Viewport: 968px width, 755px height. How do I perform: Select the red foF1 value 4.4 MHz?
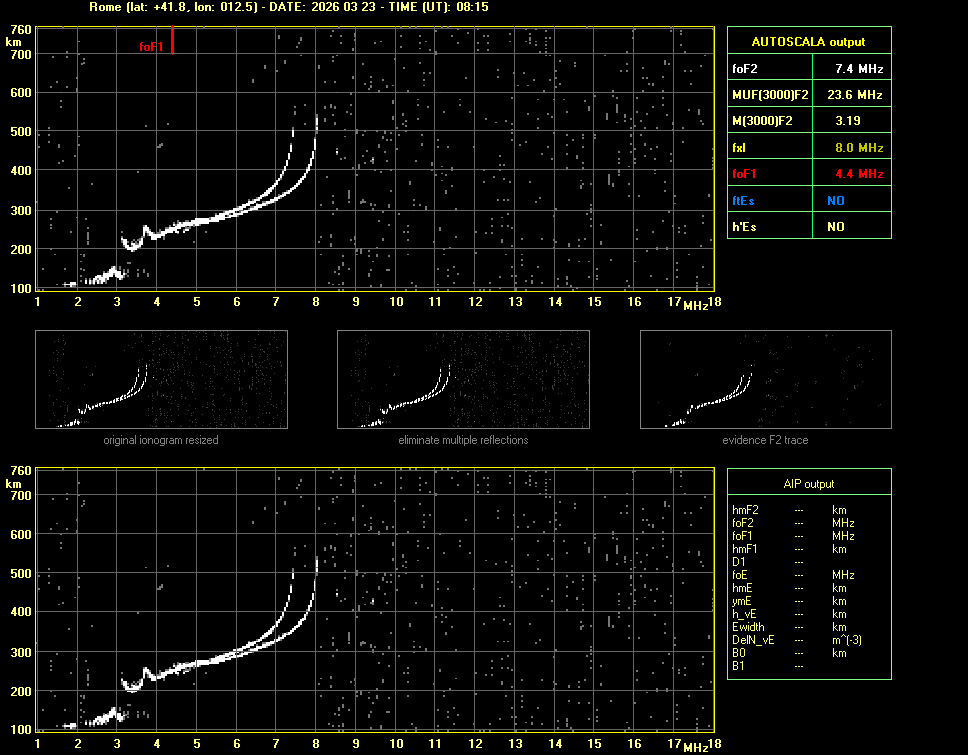(x=849, y=174)
